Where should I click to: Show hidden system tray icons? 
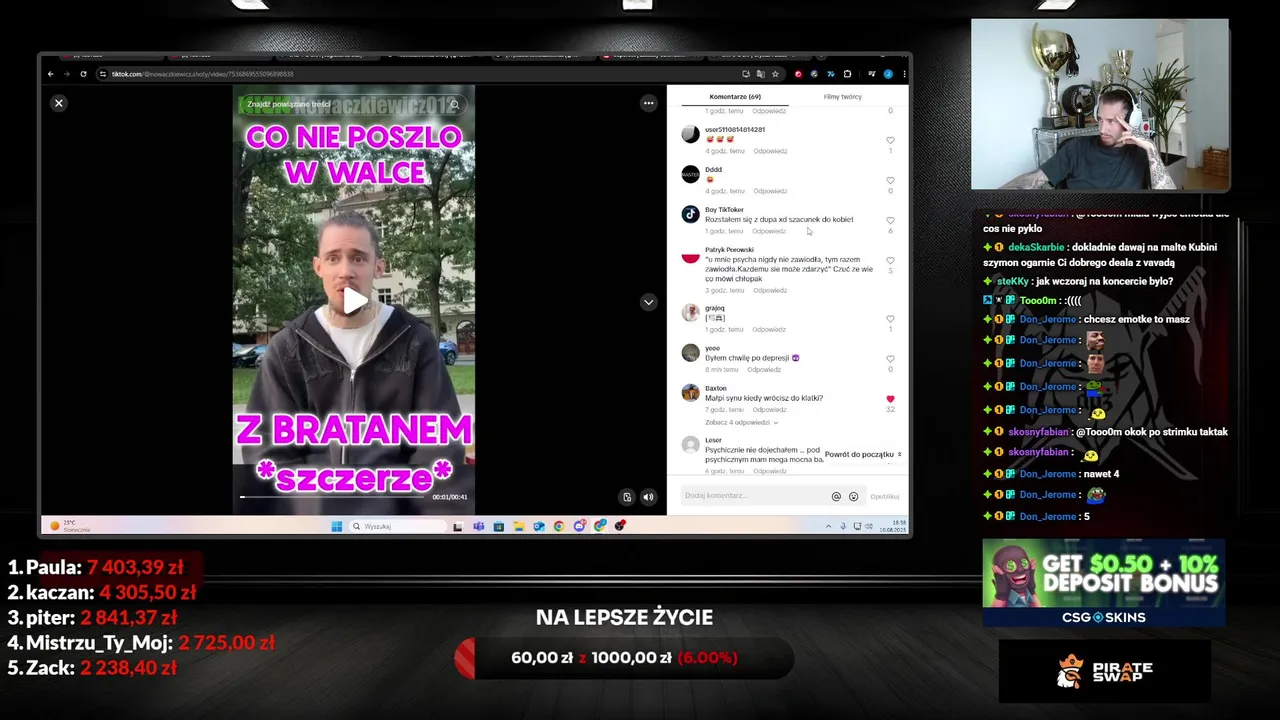[828, 526]
